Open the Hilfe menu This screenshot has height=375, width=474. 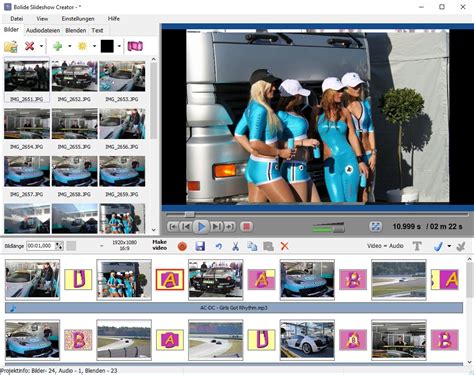114,19
